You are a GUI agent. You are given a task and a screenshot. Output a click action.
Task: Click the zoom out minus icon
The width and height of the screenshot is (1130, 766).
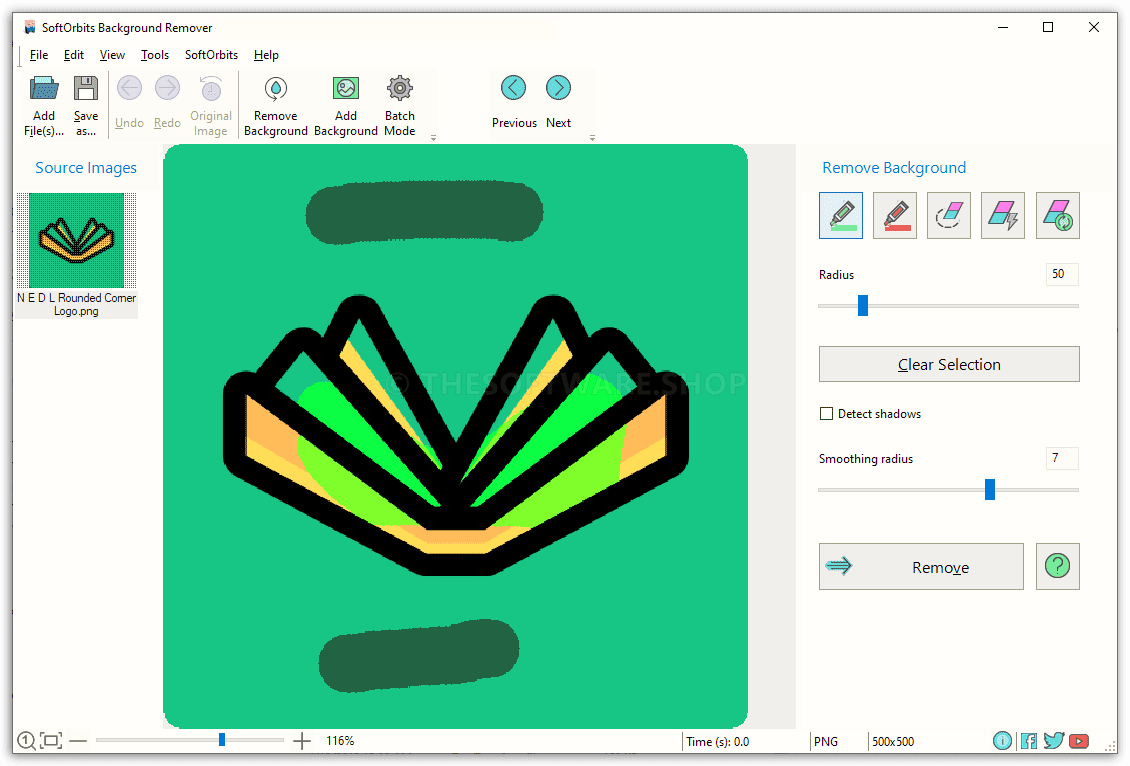tap(79, 741)
